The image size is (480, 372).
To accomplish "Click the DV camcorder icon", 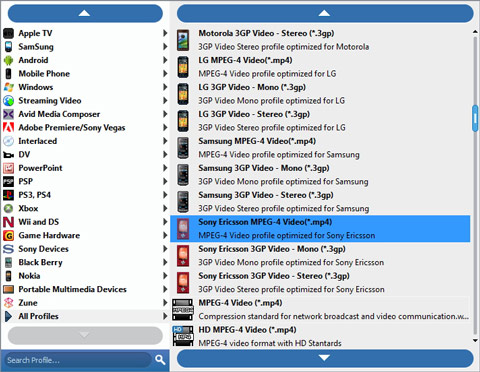I will [8, 155].
